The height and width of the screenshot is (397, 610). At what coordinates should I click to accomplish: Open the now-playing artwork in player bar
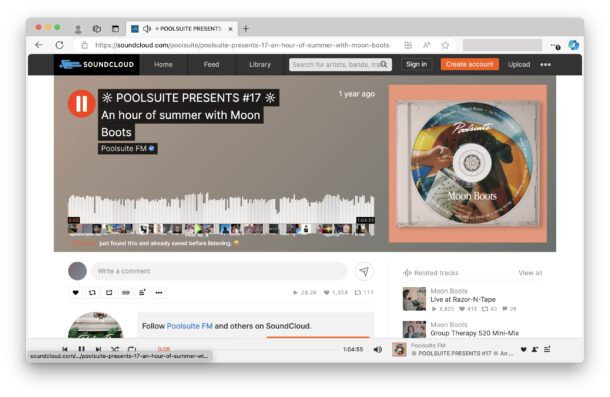[399, 350]
